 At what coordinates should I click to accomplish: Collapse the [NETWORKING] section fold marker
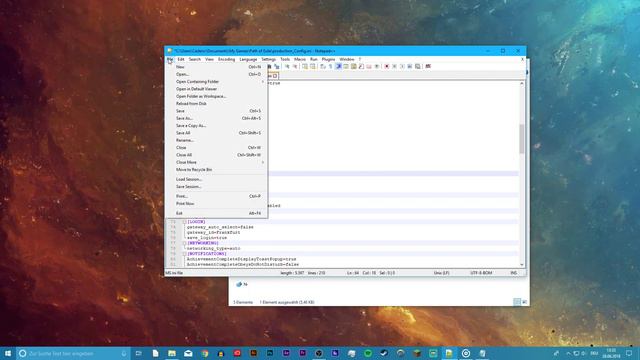coord(184,243)
